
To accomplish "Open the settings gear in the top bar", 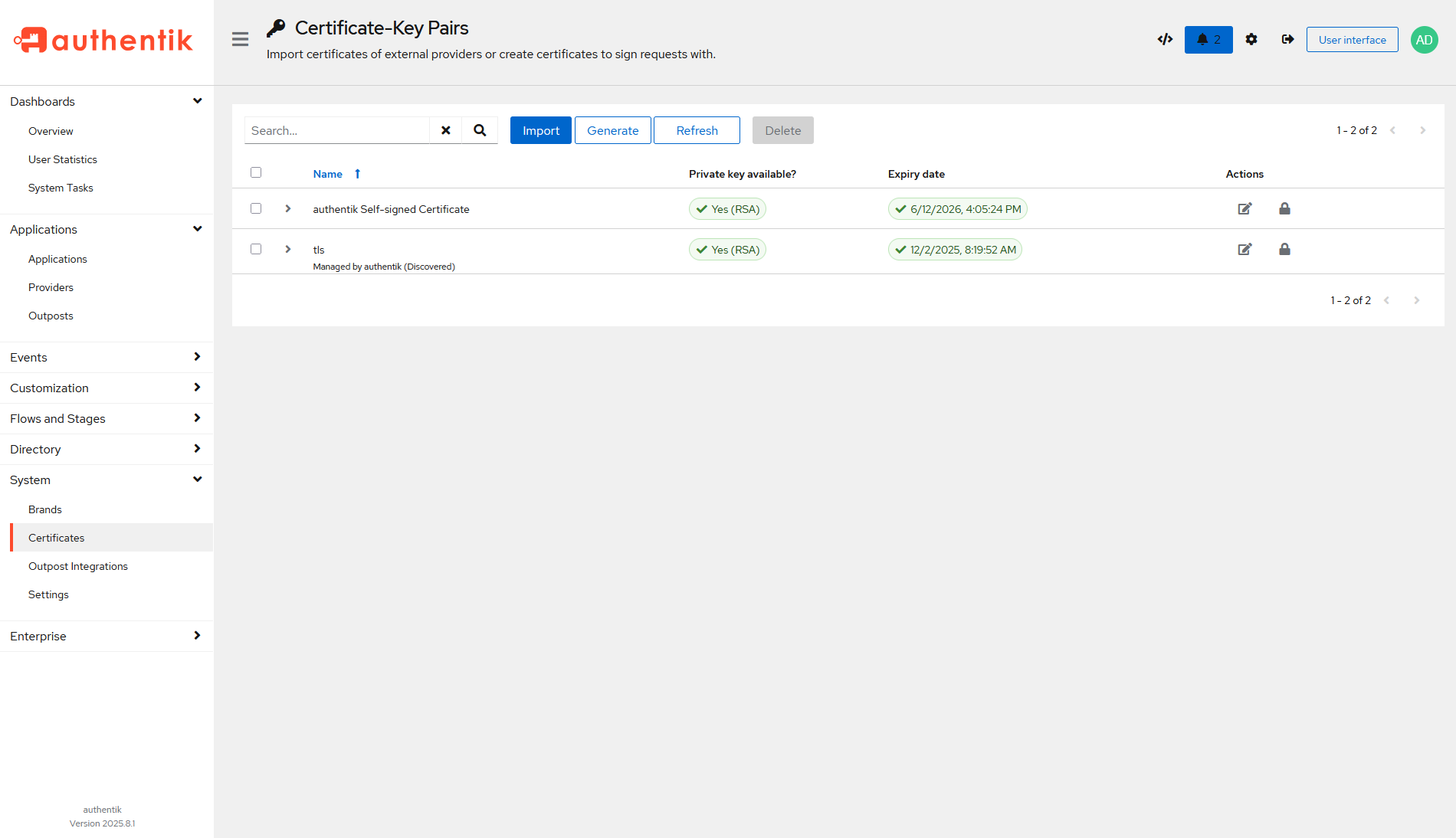I will (x=1251, y=39).
